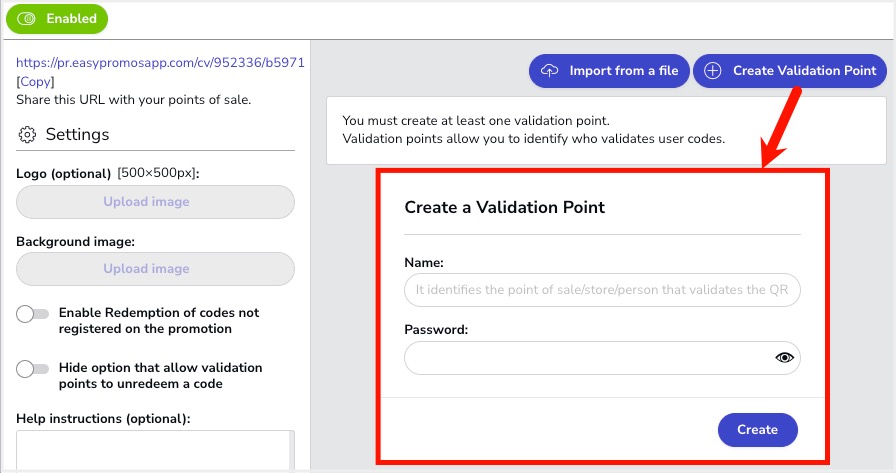
Task: Click Create Validation Point button
Action: [790, 71]
